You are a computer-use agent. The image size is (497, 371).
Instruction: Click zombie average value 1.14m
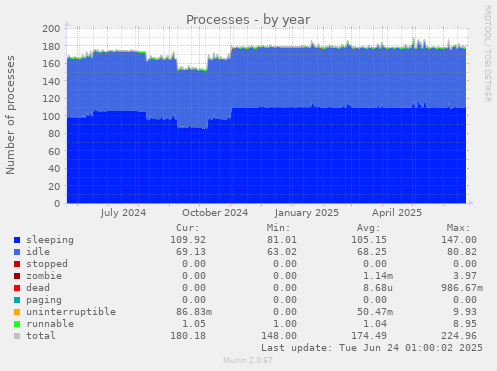378,276
